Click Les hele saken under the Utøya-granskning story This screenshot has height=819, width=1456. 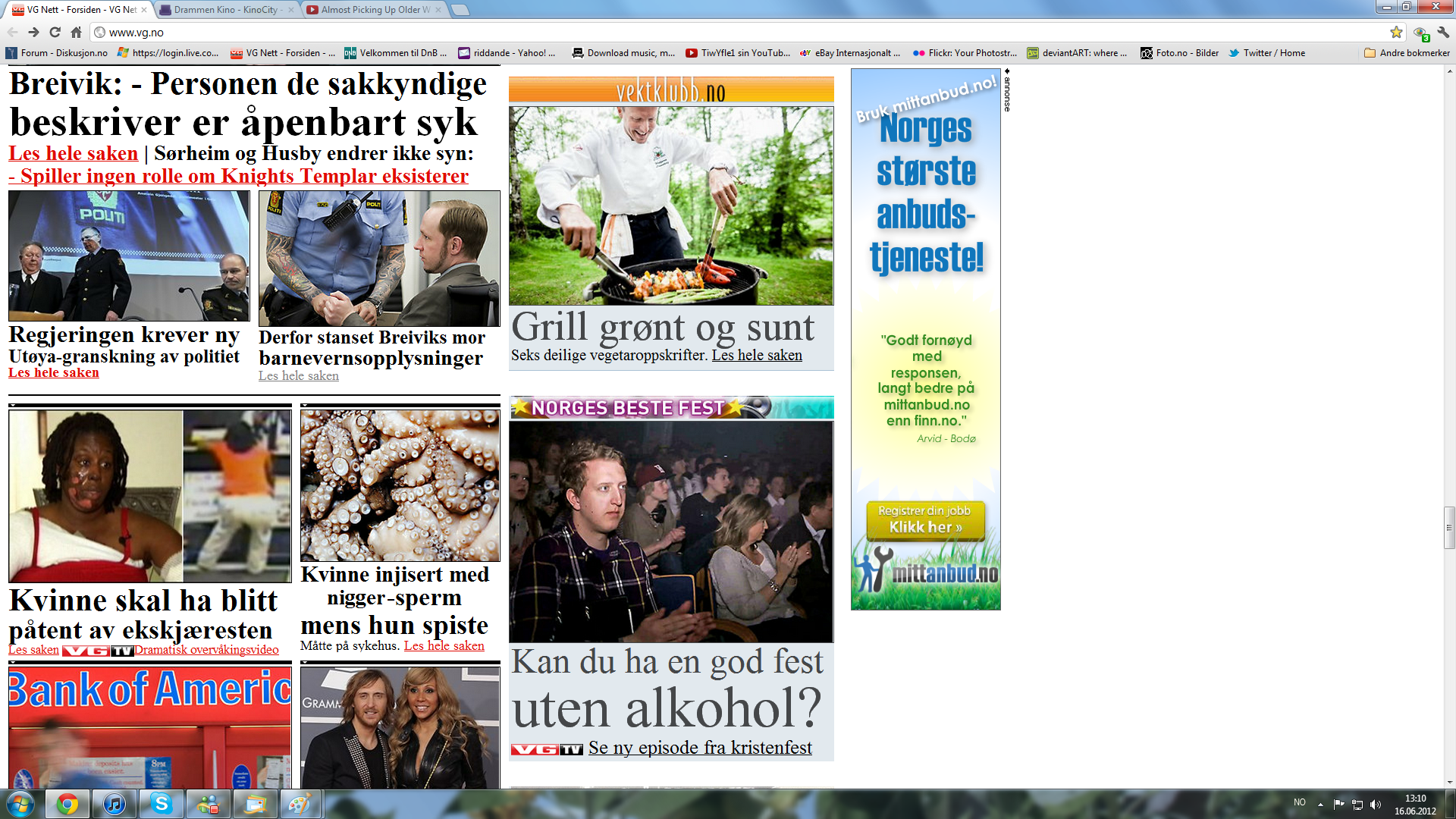tap(54, 372)
